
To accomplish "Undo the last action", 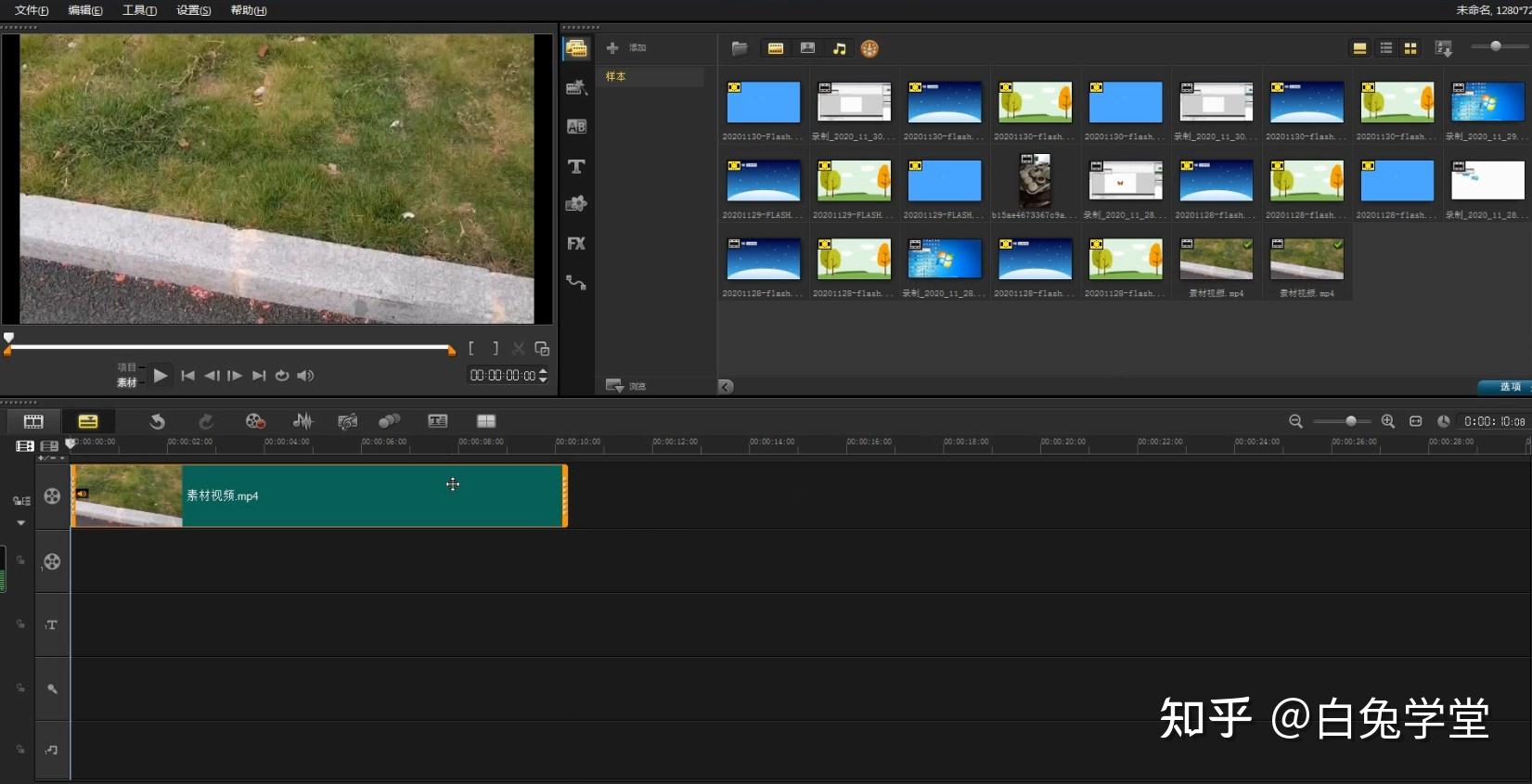I will point(157,421).
